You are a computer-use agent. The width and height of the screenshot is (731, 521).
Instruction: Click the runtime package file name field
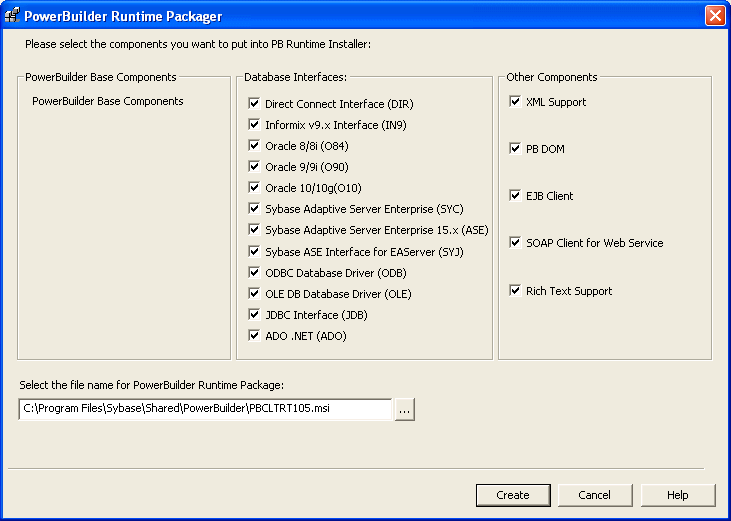tap(205, 409)
